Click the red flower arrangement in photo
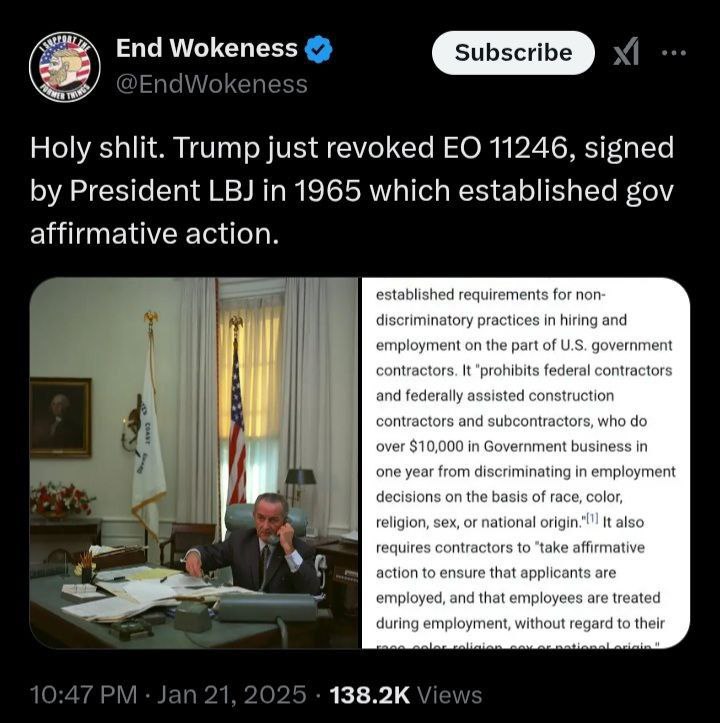The image size is (720, 723). (x=60, y=500)
